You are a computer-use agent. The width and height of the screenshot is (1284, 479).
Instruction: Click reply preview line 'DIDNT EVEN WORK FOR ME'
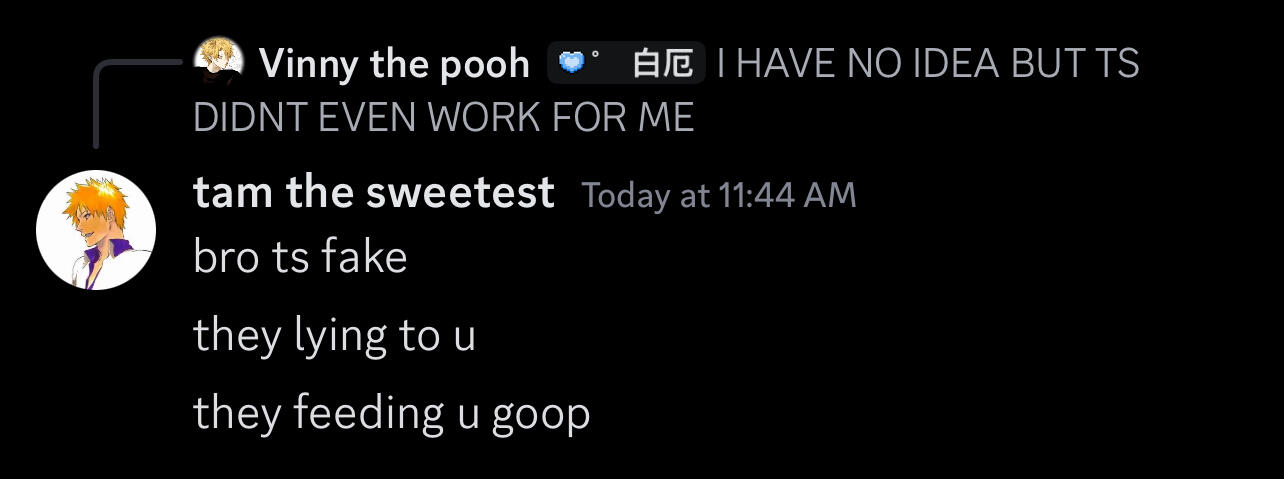point(443,118)
